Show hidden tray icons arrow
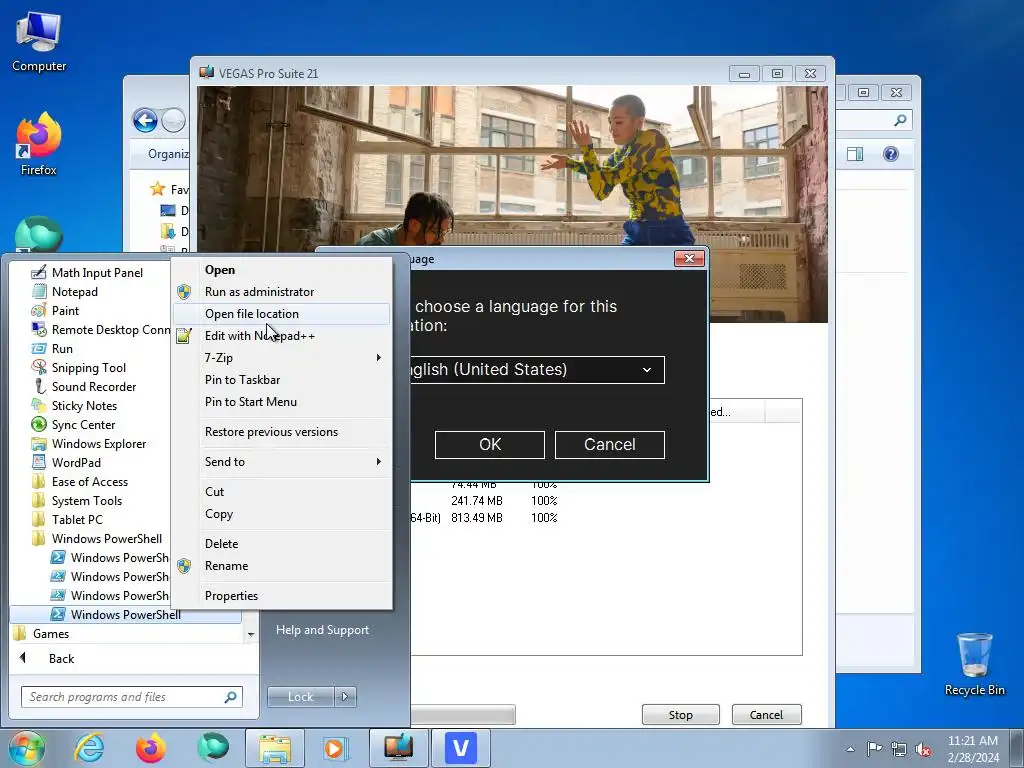1024x768 pixels. pyautogui.click(x=850, y=749)
